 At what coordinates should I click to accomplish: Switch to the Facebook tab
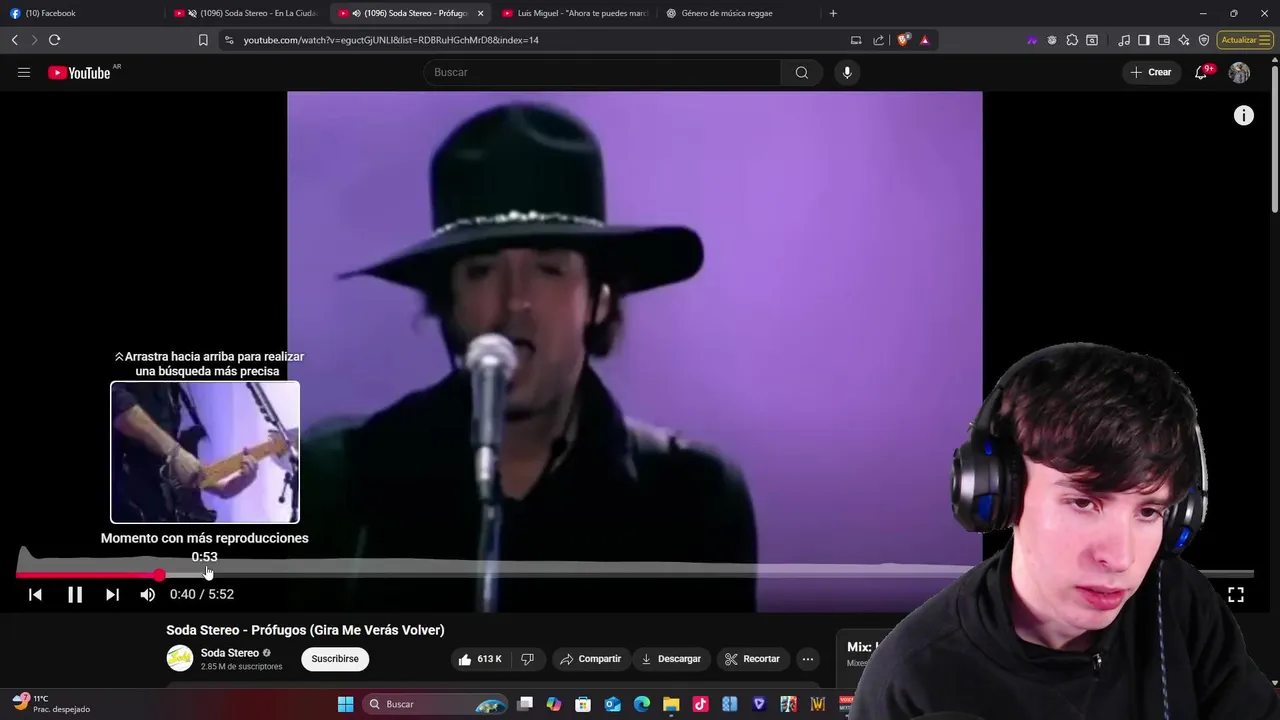[82, 13]
